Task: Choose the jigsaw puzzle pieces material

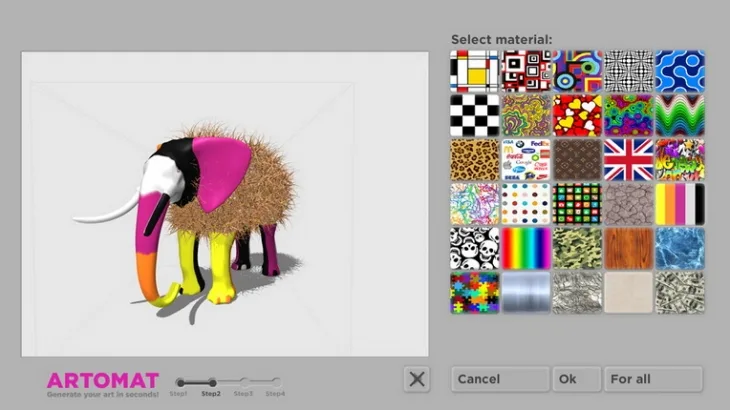Action: [474, 292]
